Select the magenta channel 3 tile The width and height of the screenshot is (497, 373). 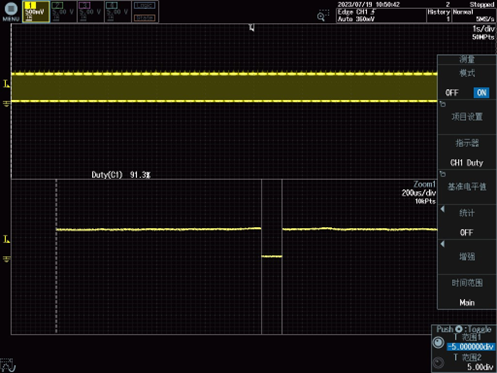[x=91, y=12]
